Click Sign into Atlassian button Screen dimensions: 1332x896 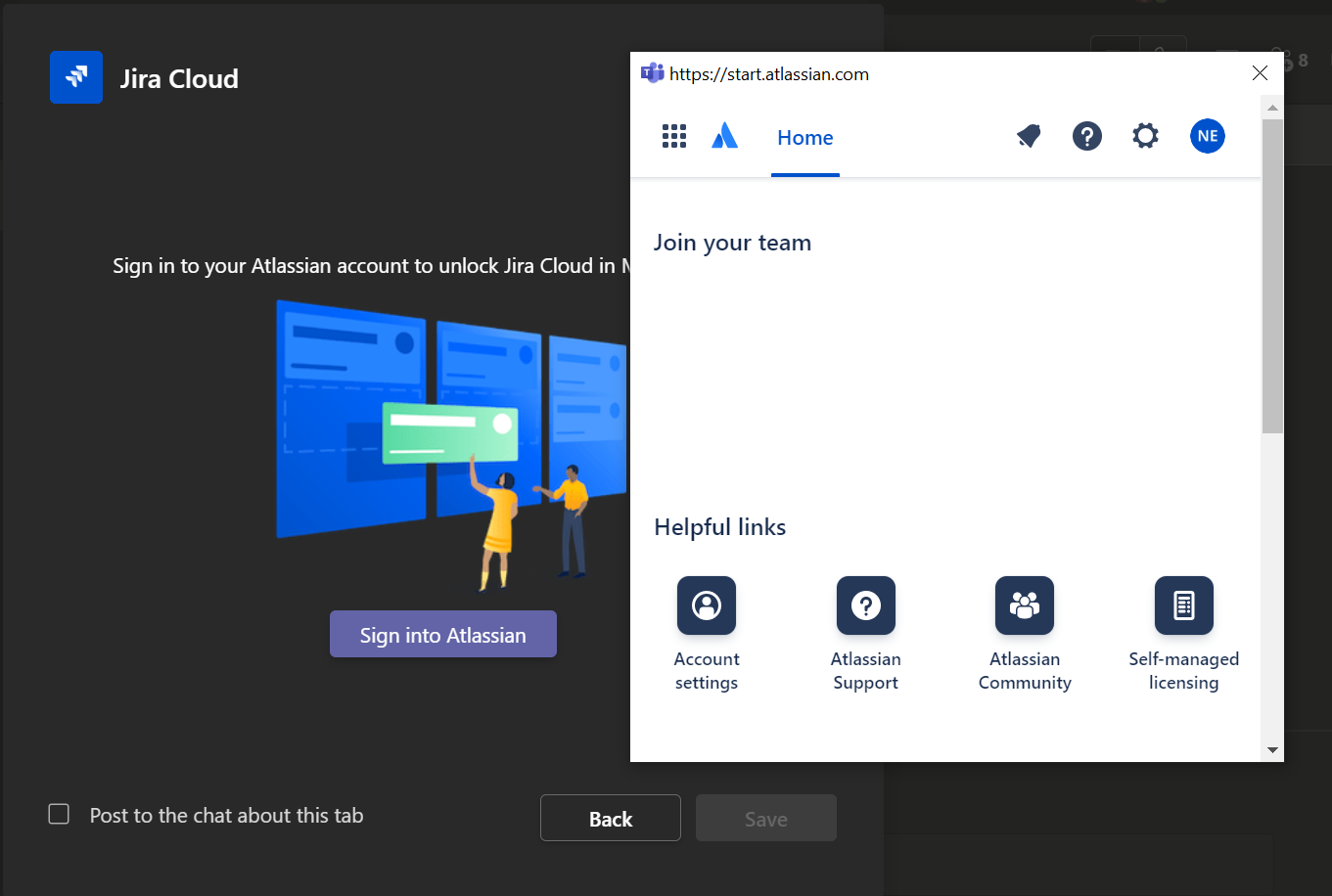pyautogui.click(x=443, y=635)
